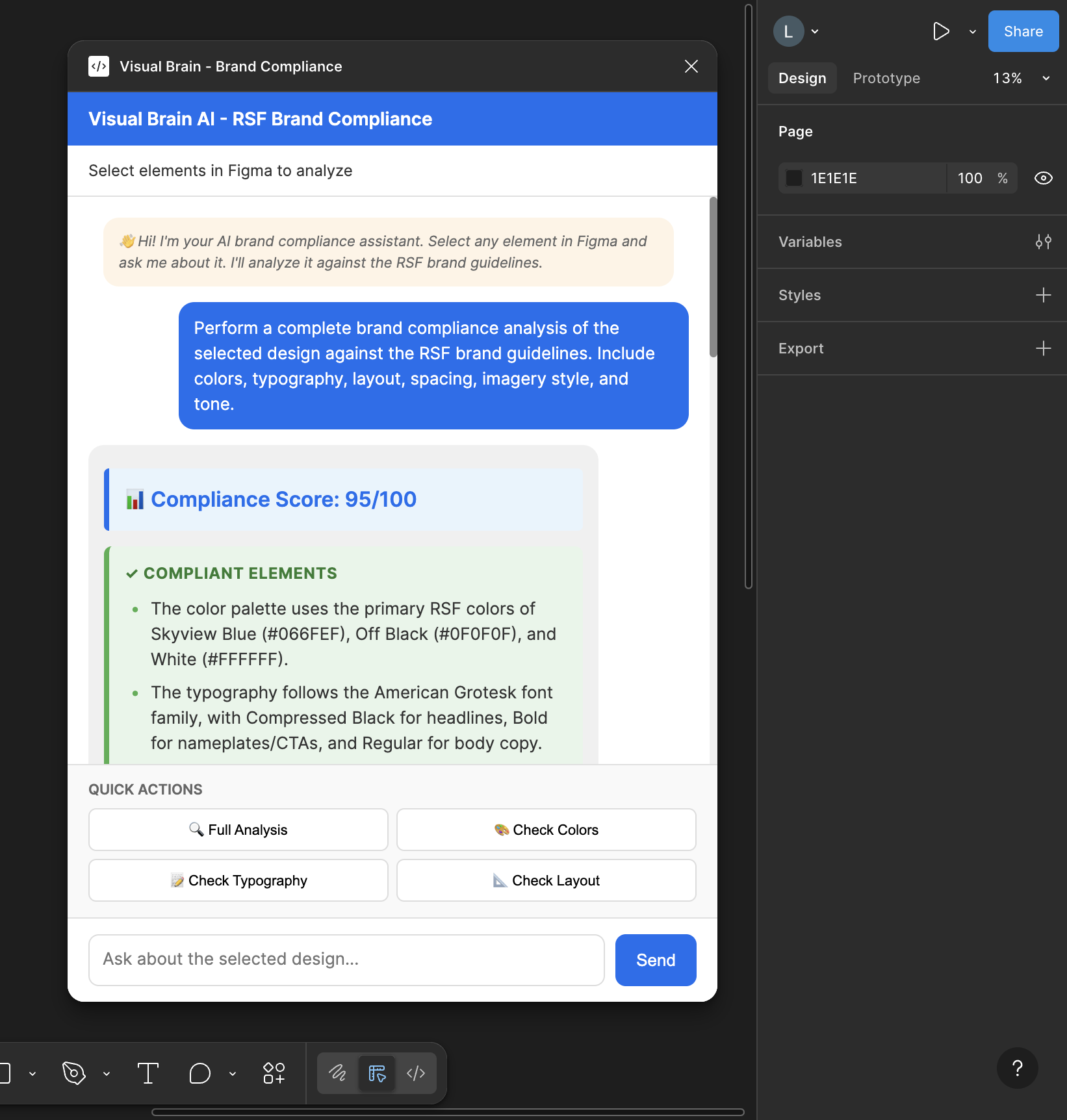Select the Pen tool in bottom toolbar
Screen dimensions: 1067x1120
point(73,1073)
